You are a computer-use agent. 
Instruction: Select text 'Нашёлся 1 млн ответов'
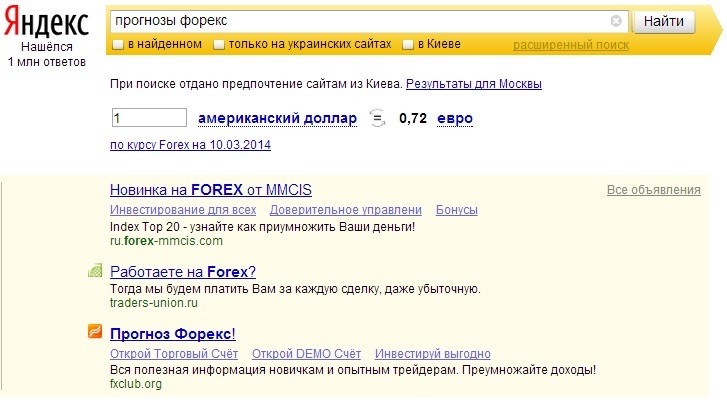click(46, 54)
